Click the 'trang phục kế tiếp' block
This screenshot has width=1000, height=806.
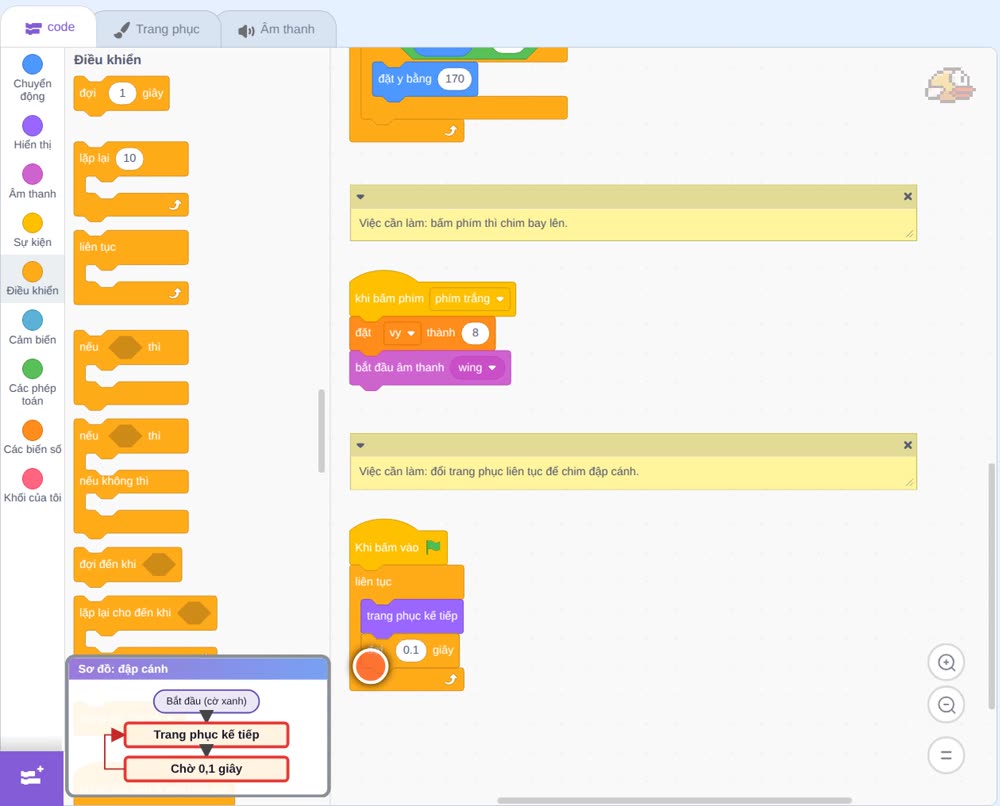(x=412, y=616)
